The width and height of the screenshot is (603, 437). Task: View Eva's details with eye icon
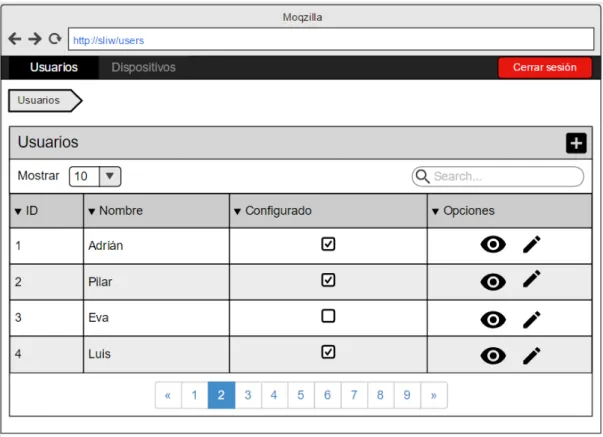(493, 320)
